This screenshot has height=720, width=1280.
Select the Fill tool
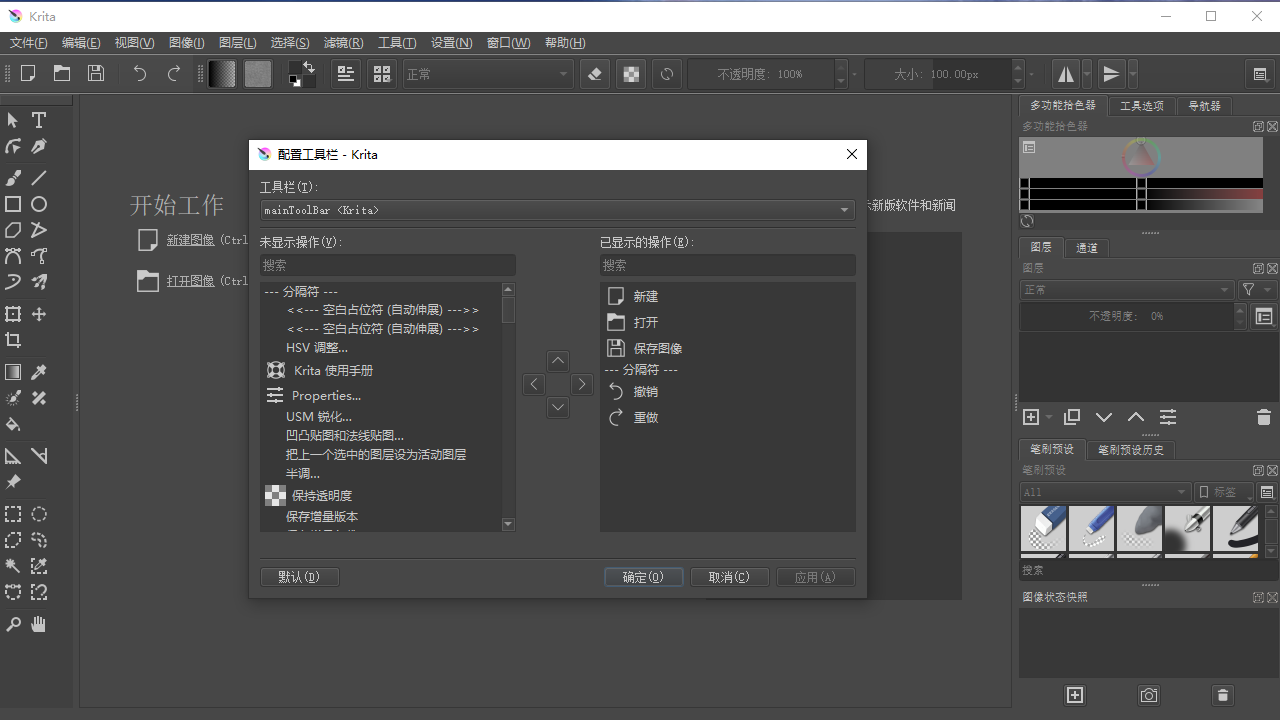pyautogui.click(x=13, y=425)
